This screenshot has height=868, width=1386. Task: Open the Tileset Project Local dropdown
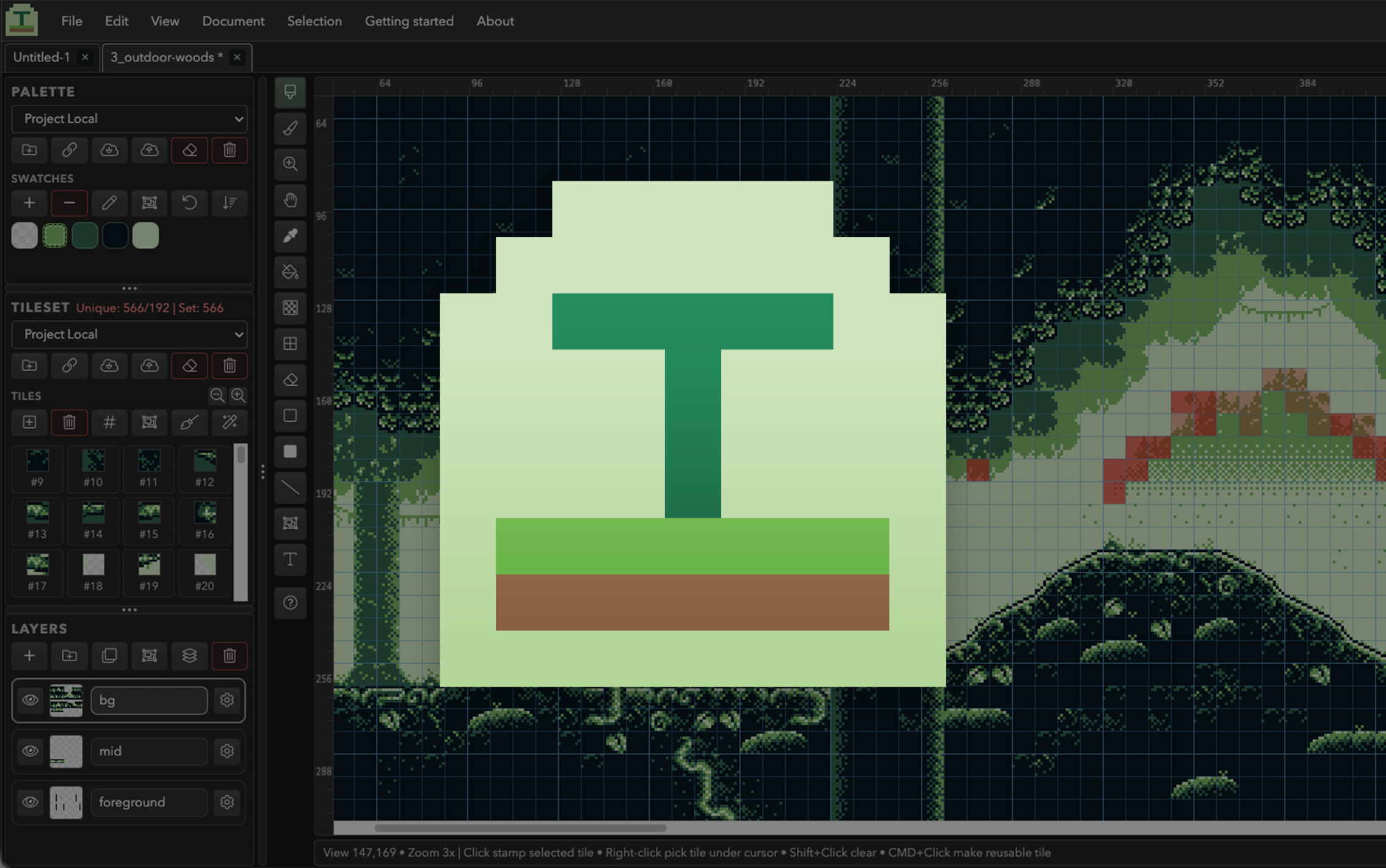tap(129, 335)
